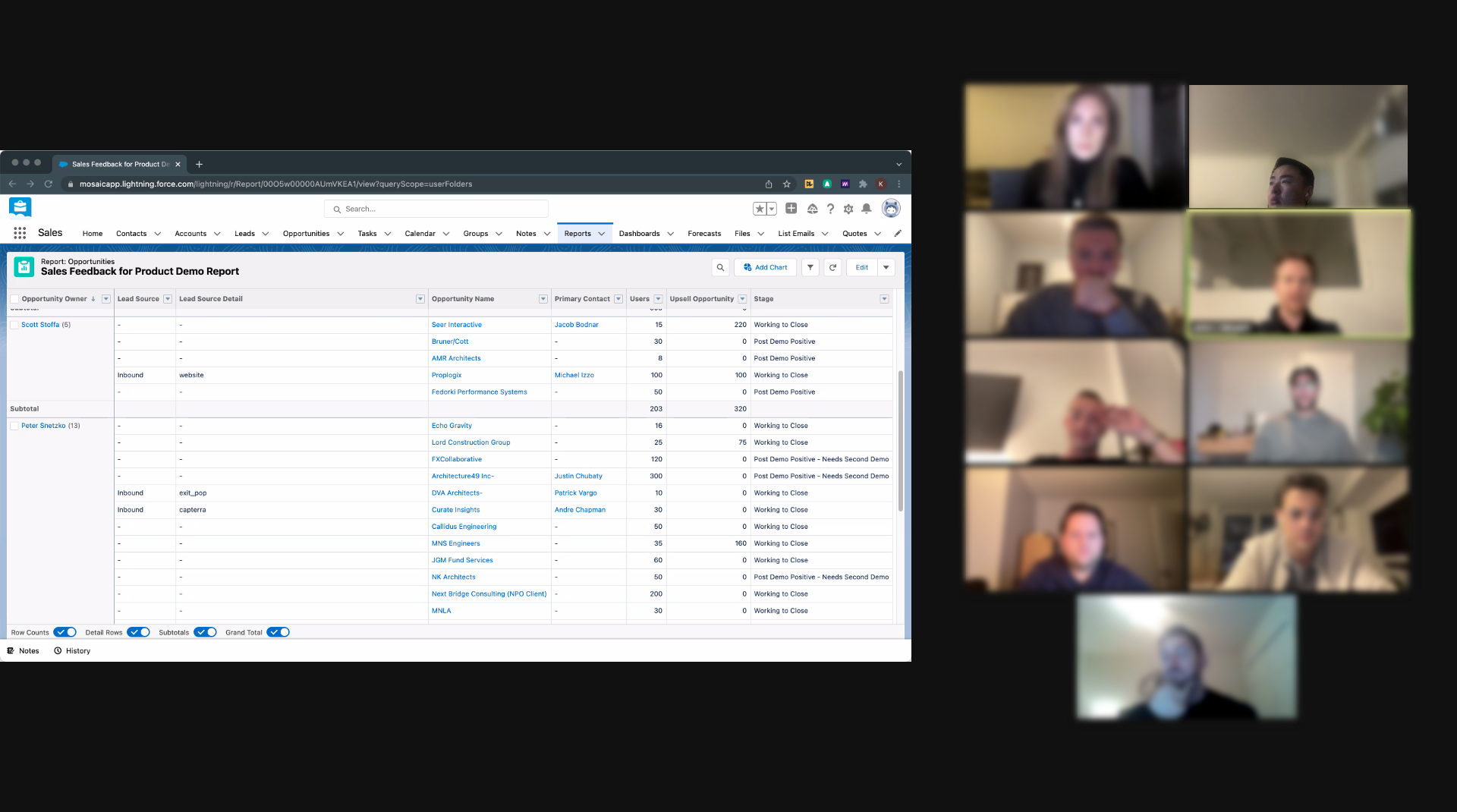
Task: Click the Favorites star icon
Action: click(x=759, y=209)
